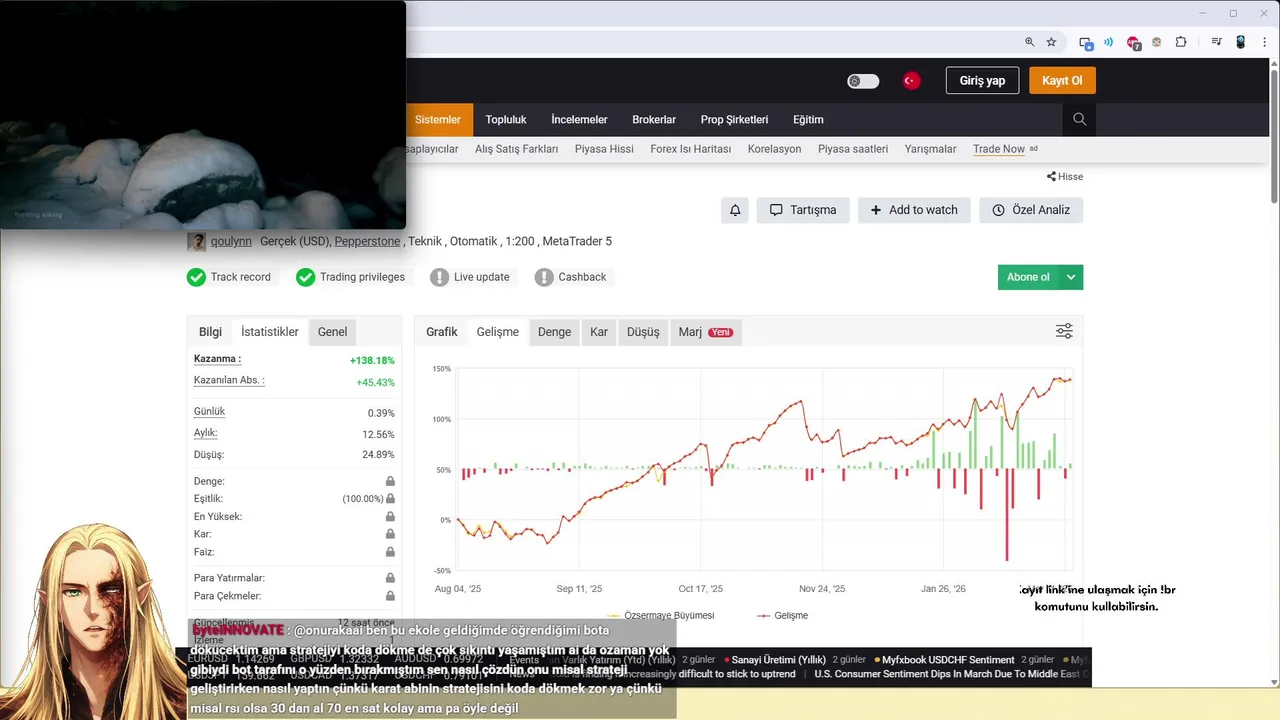Viewport: 1280px width, 720px height.
Task: Select the Düşüş chart tab
Action: coord(643,332)
